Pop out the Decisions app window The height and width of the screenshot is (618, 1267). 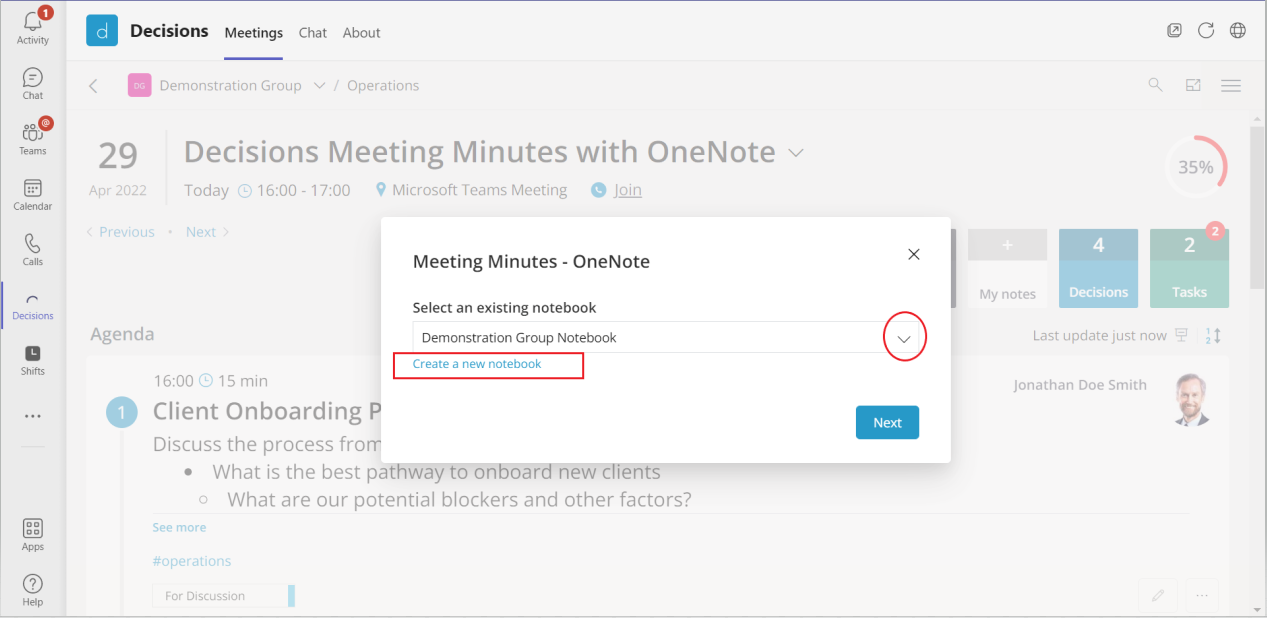click(x=1174, y=30)
